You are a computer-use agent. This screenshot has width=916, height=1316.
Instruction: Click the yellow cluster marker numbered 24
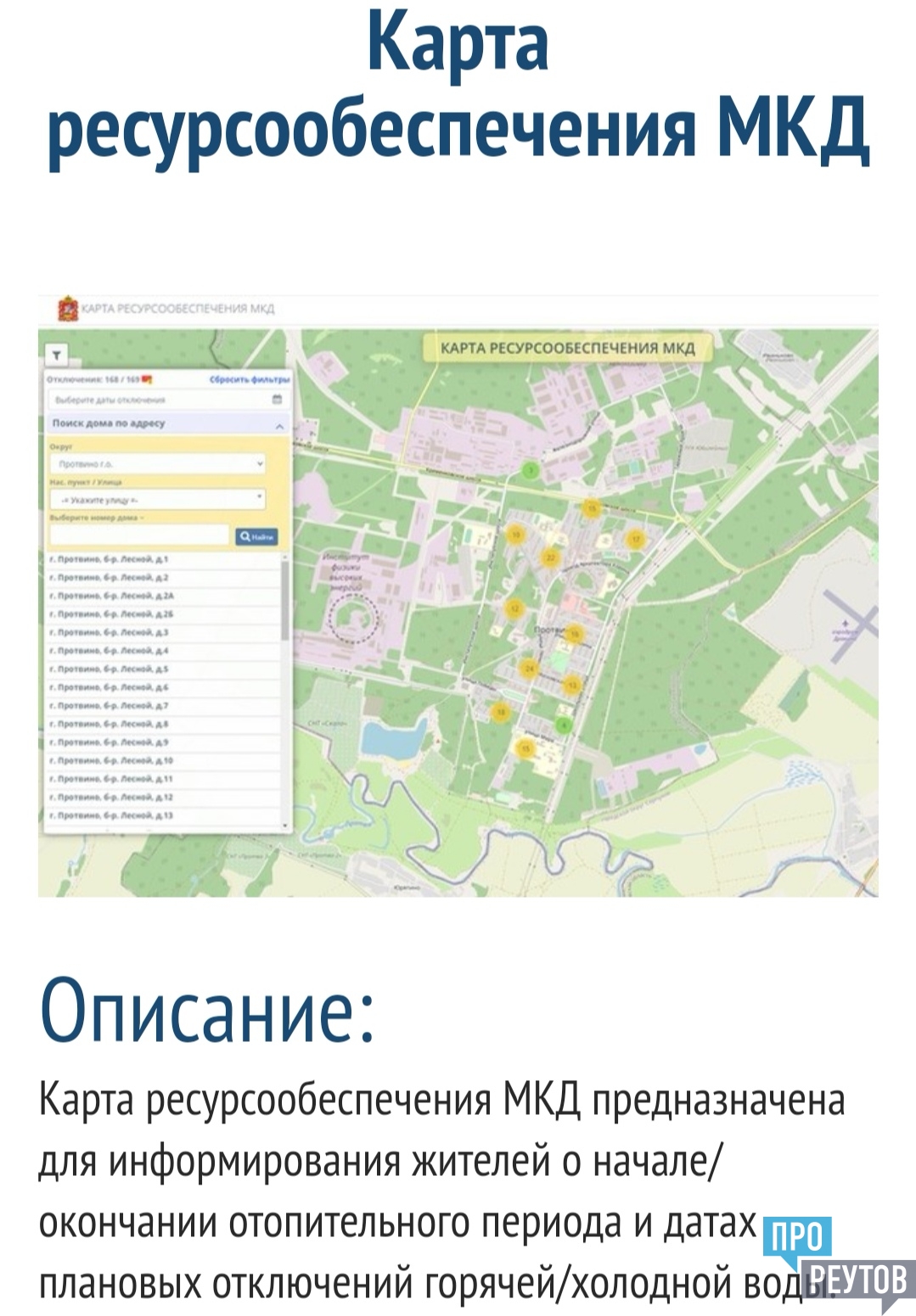coord(529,669)
